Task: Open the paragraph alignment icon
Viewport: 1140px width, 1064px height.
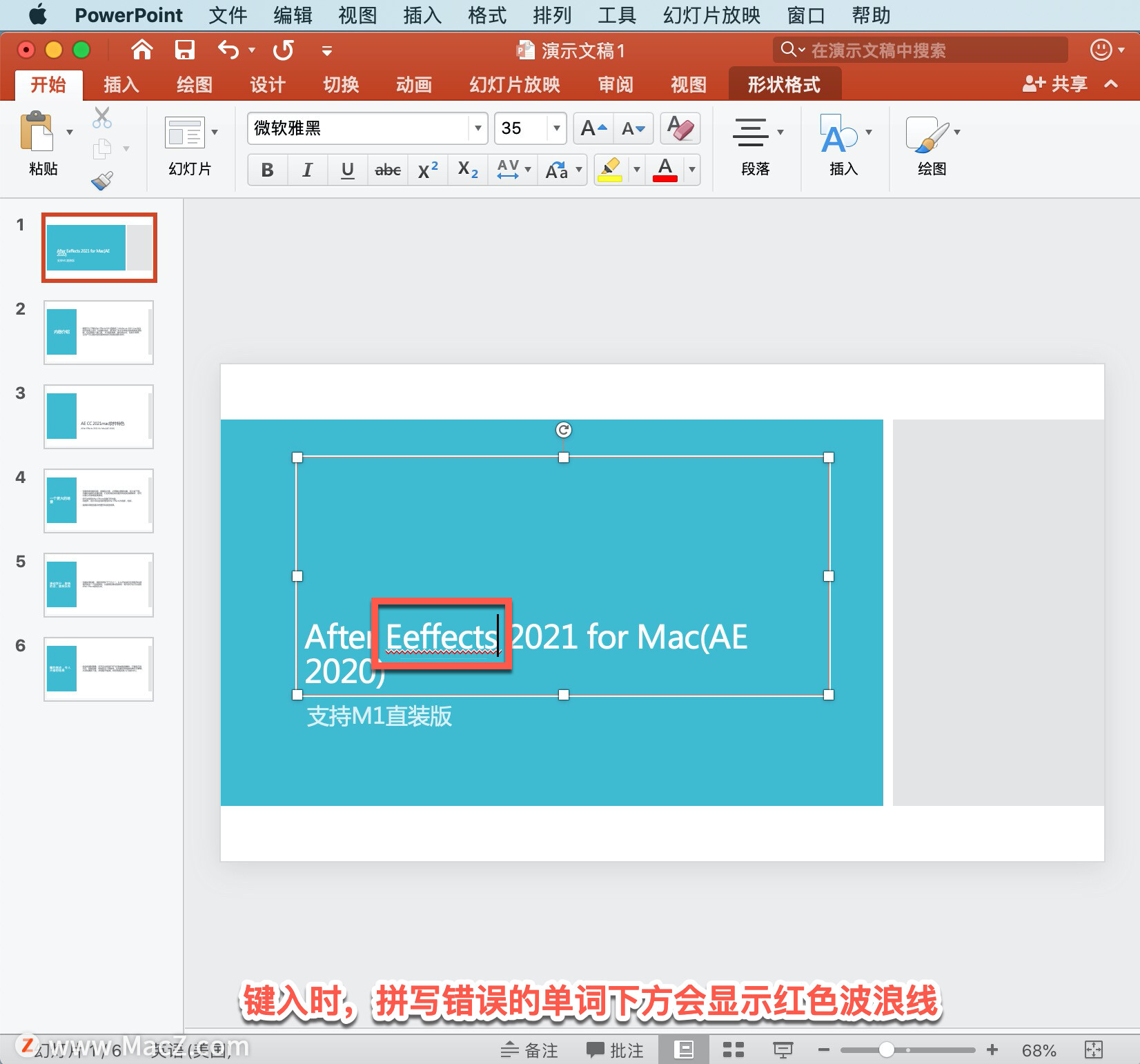Action: [x=751, y=132]
